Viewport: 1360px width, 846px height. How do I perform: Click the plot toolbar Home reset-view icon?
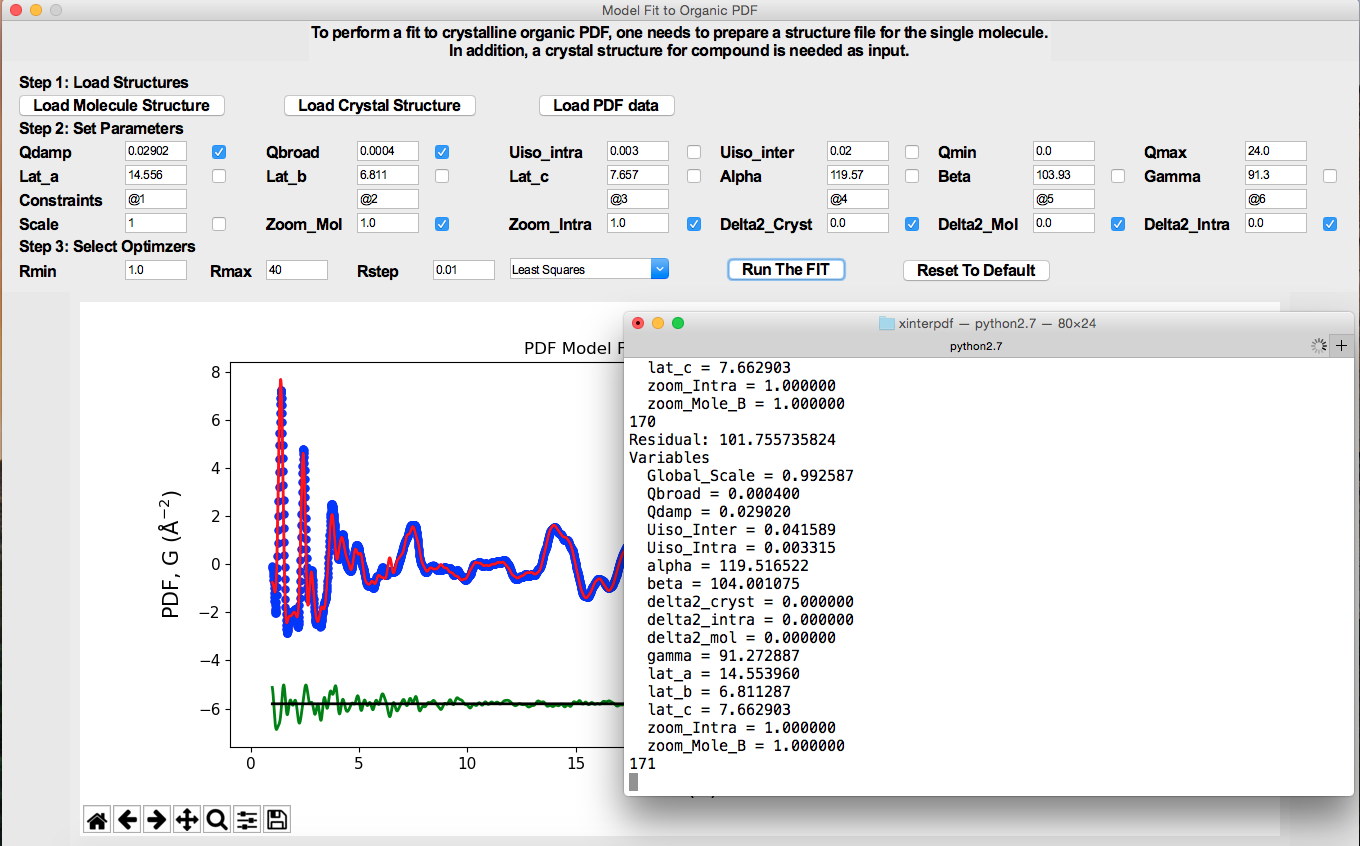point(97,820)
